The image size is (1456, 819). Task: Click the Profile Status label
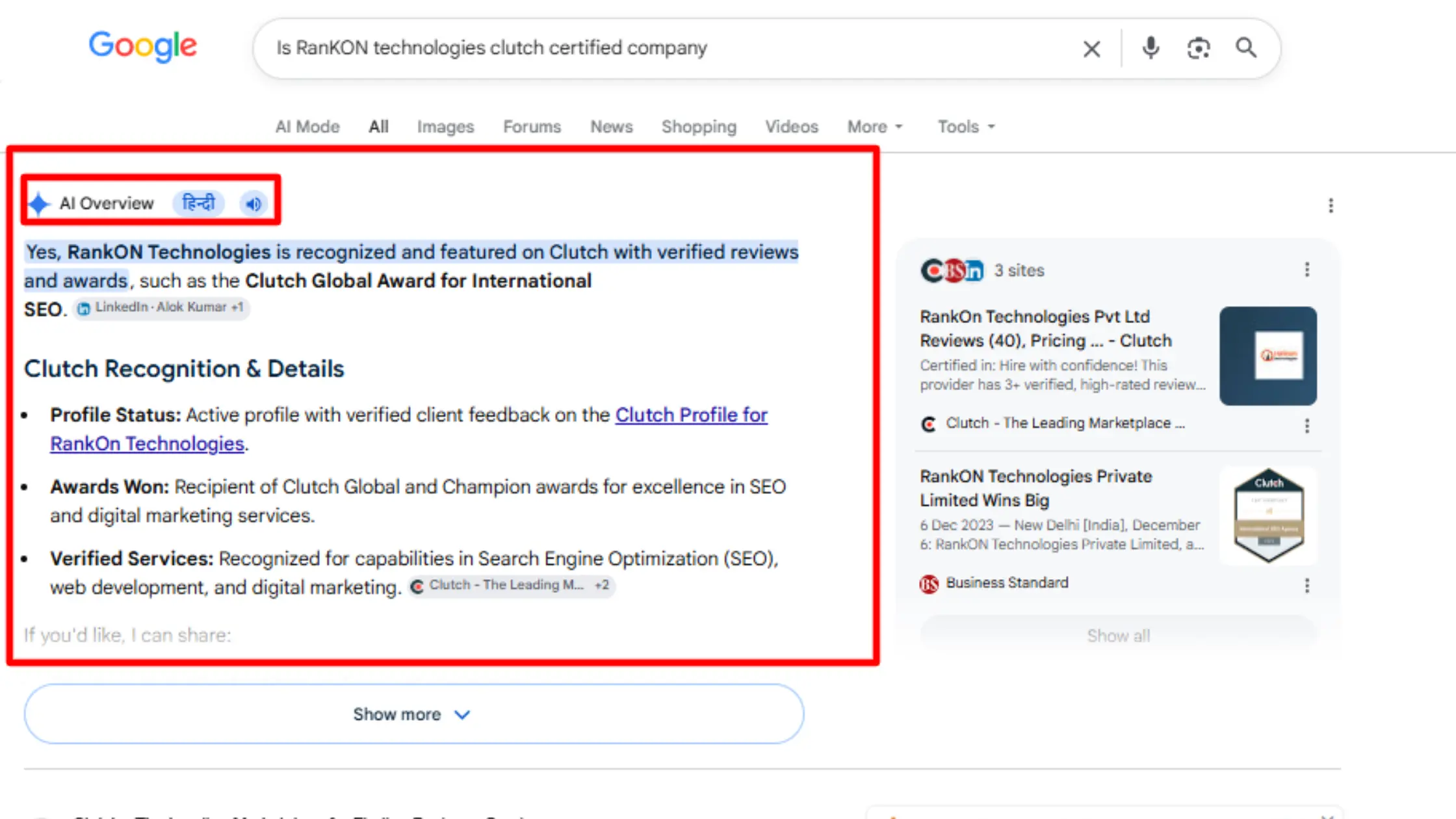click(x=115, y=415)
